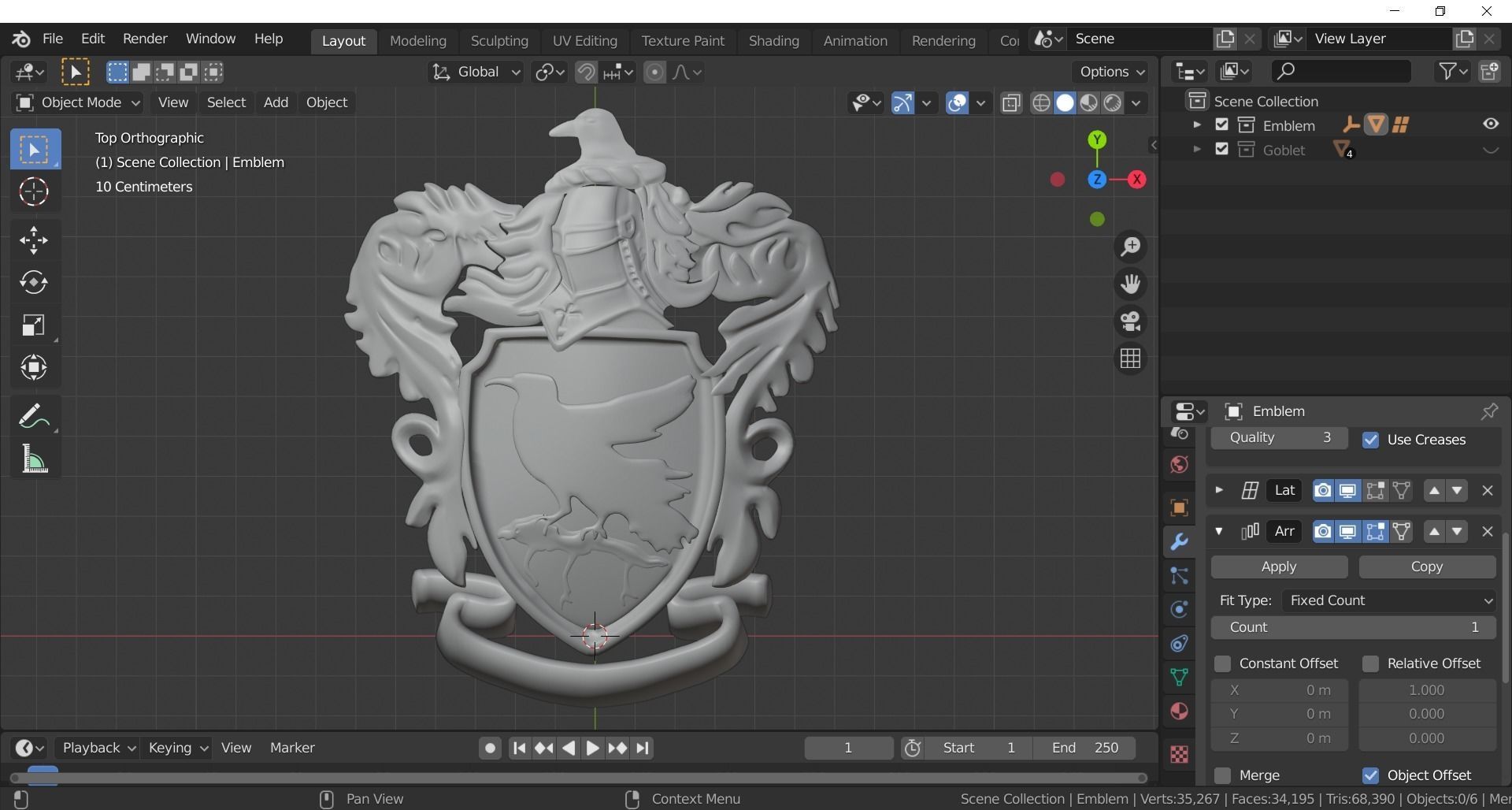Open the Object properties tab
1512x810 pixels.
click(x=1179, y=508)
